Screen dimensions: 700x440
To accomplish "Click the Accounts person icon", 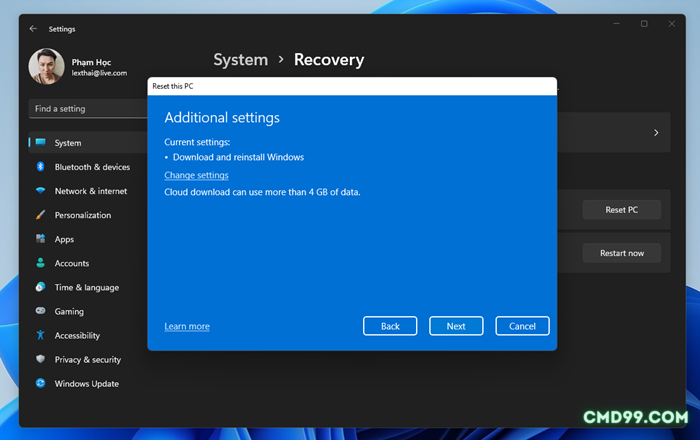I will (41, 263).
